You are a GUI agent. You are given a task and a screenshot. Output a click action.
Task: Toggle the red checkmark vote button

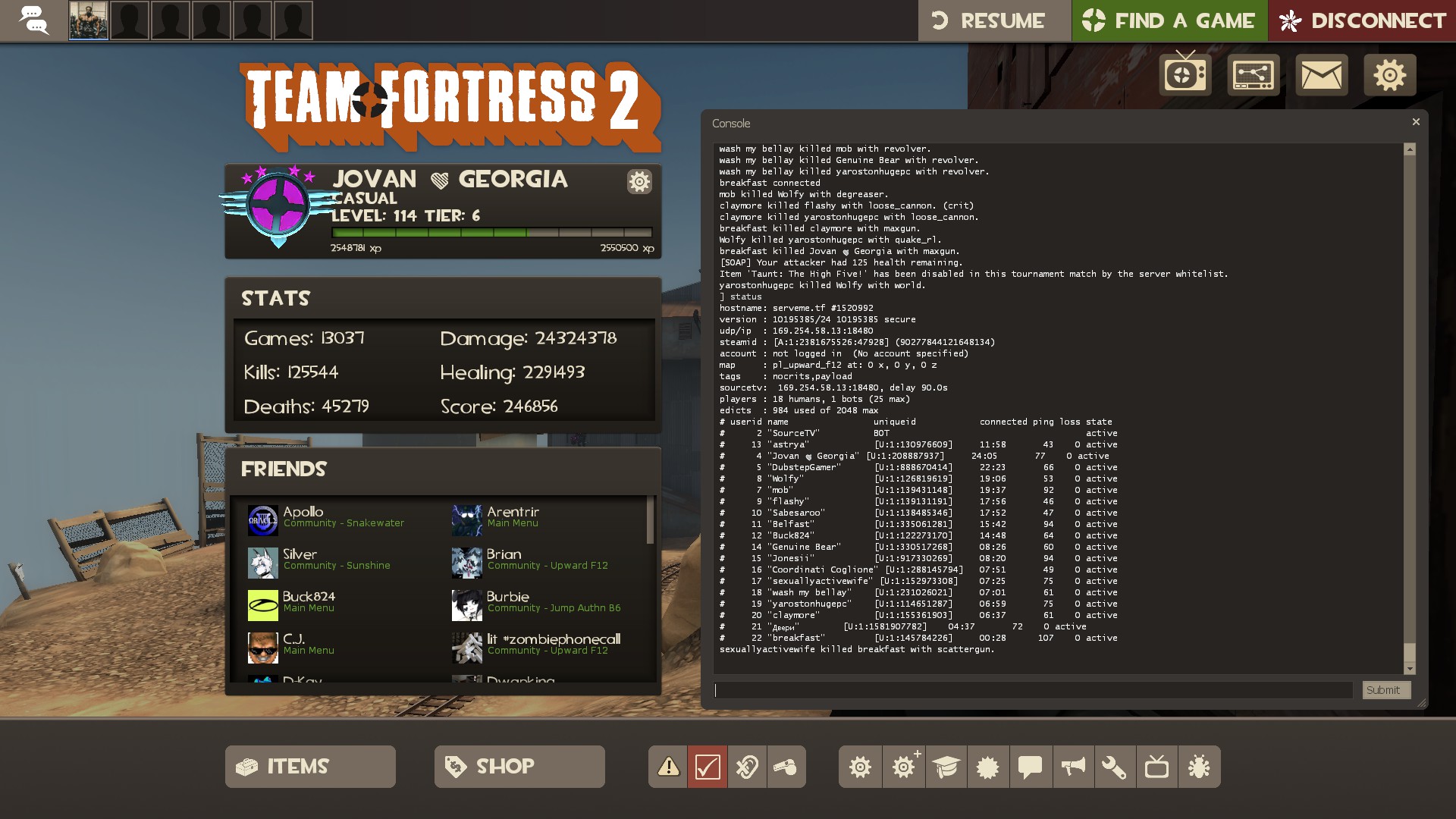(708, 767)
